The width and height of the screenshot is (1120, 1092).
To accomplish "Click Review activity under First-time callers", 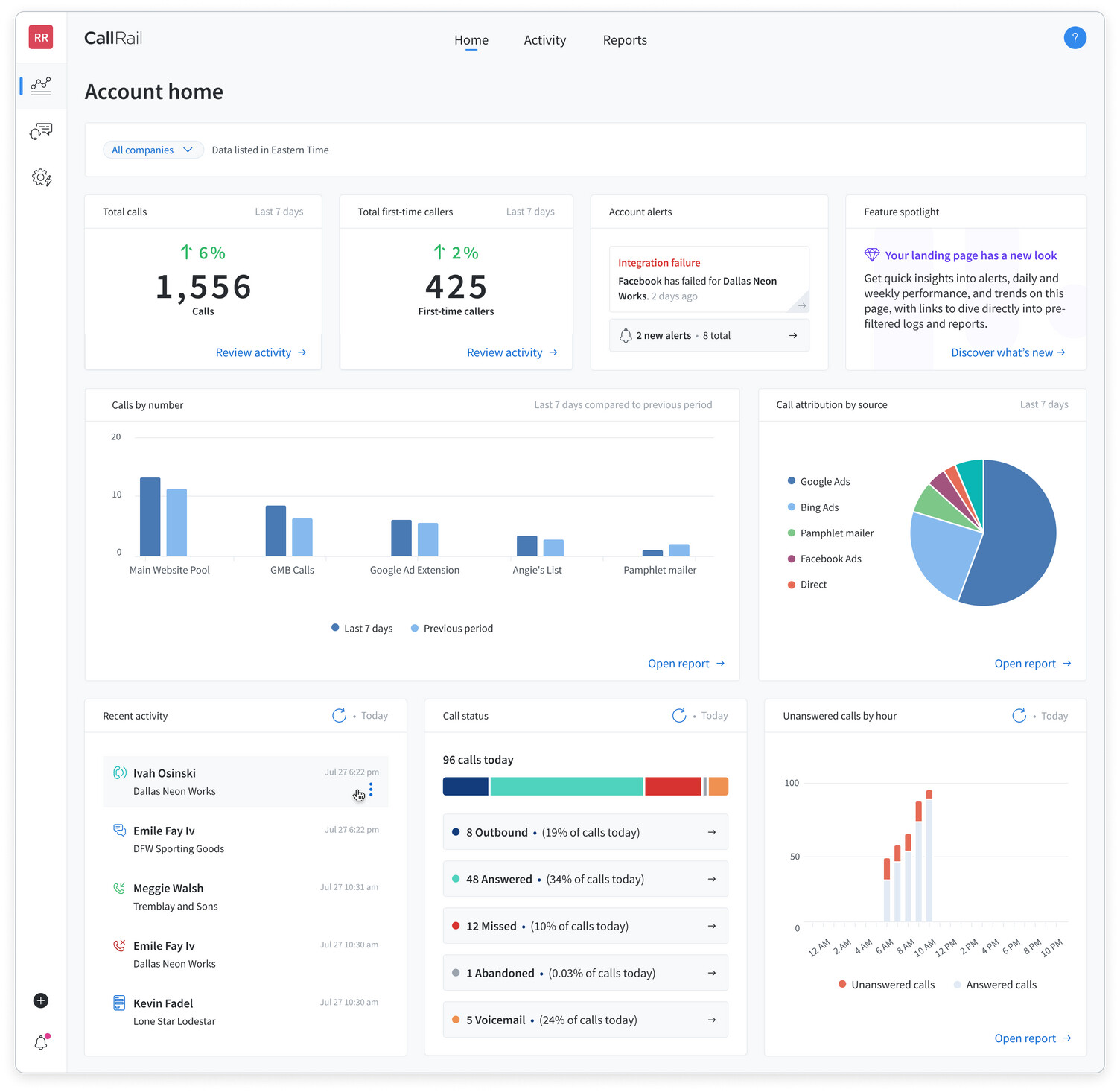I will (x=512, y=352).
